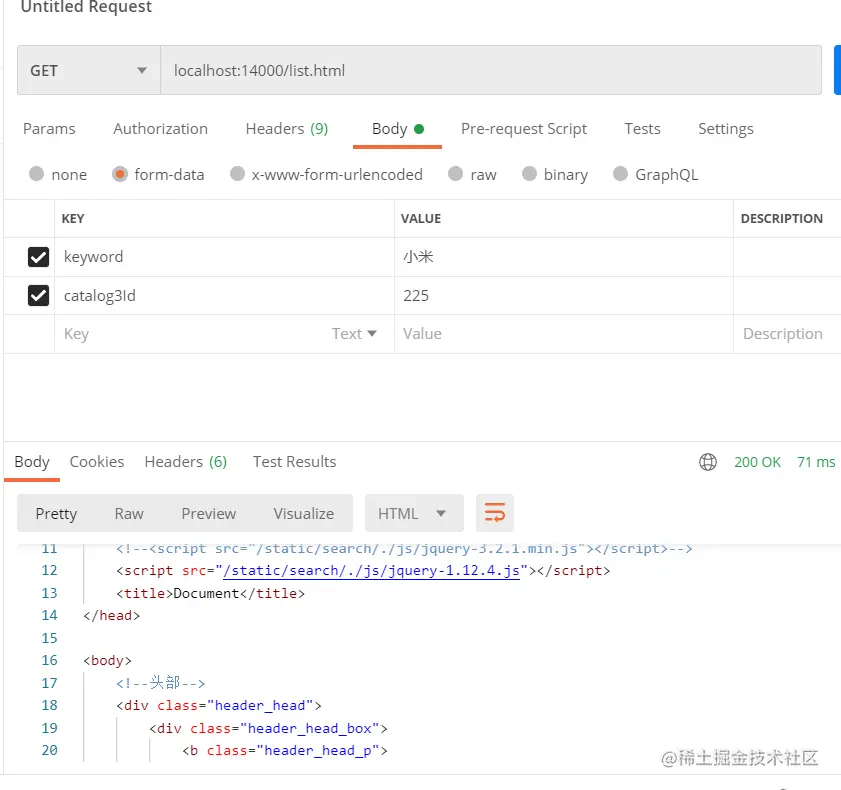Select the binary body option

(529, 174)
